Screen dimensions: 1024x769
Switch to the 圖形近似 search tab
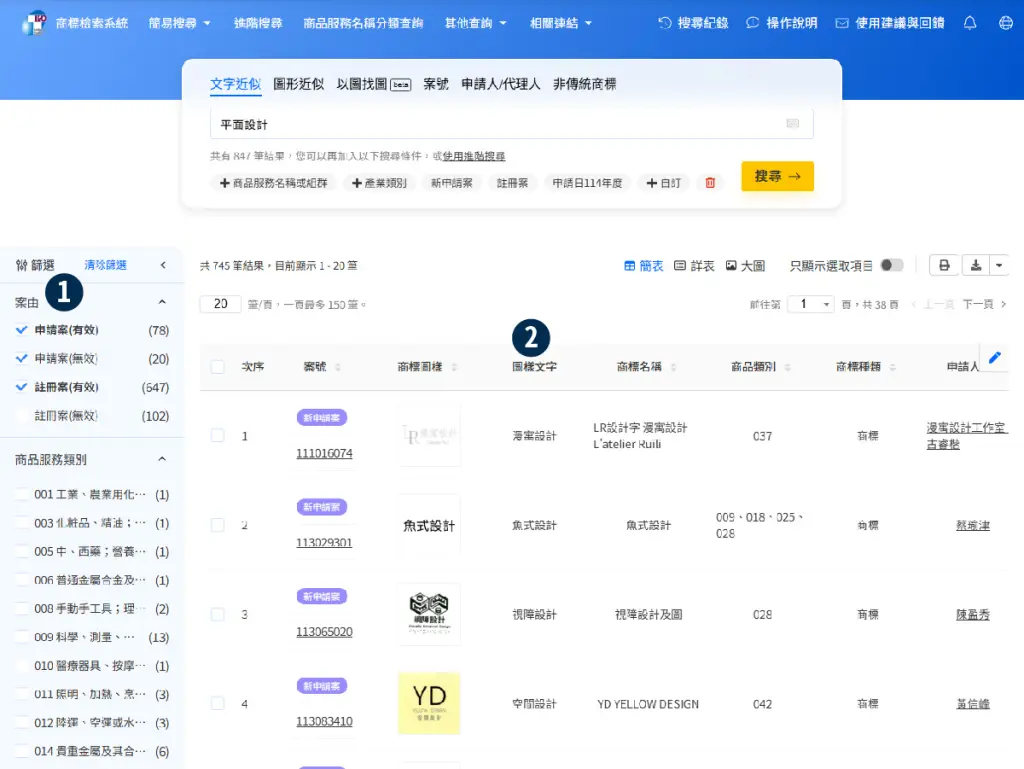[x=301, y=85]
